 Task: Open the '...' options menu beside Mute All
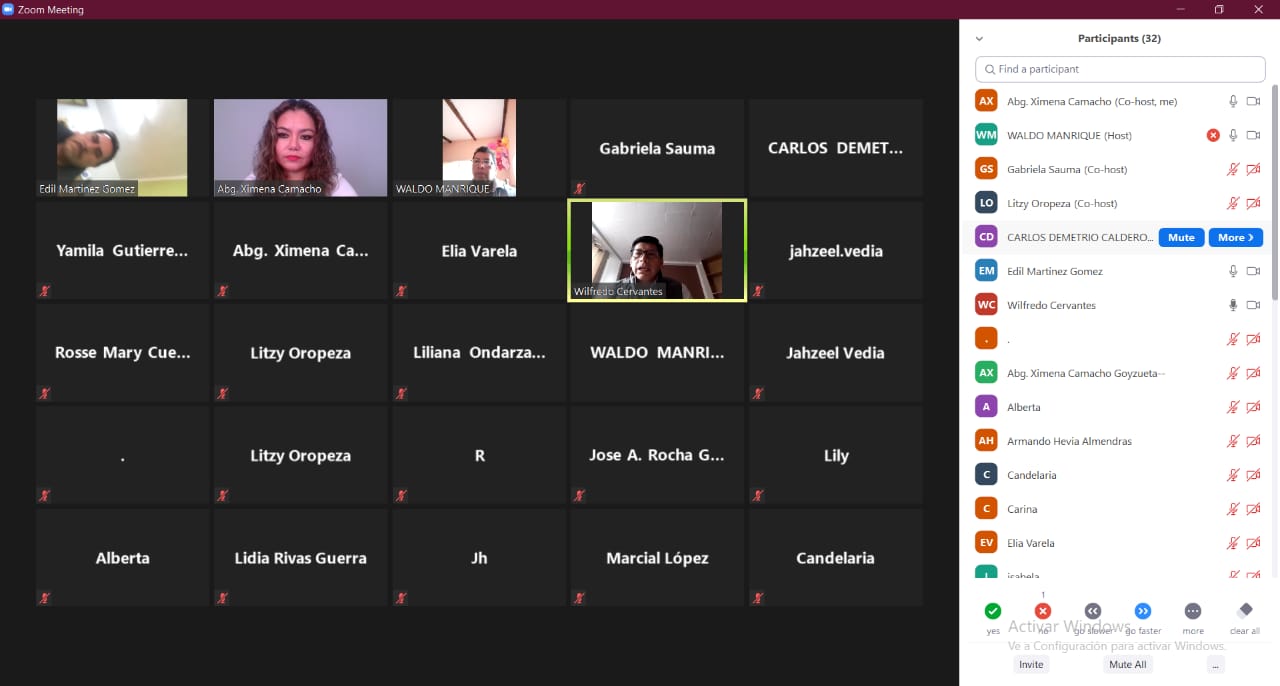click(1215, 665)
